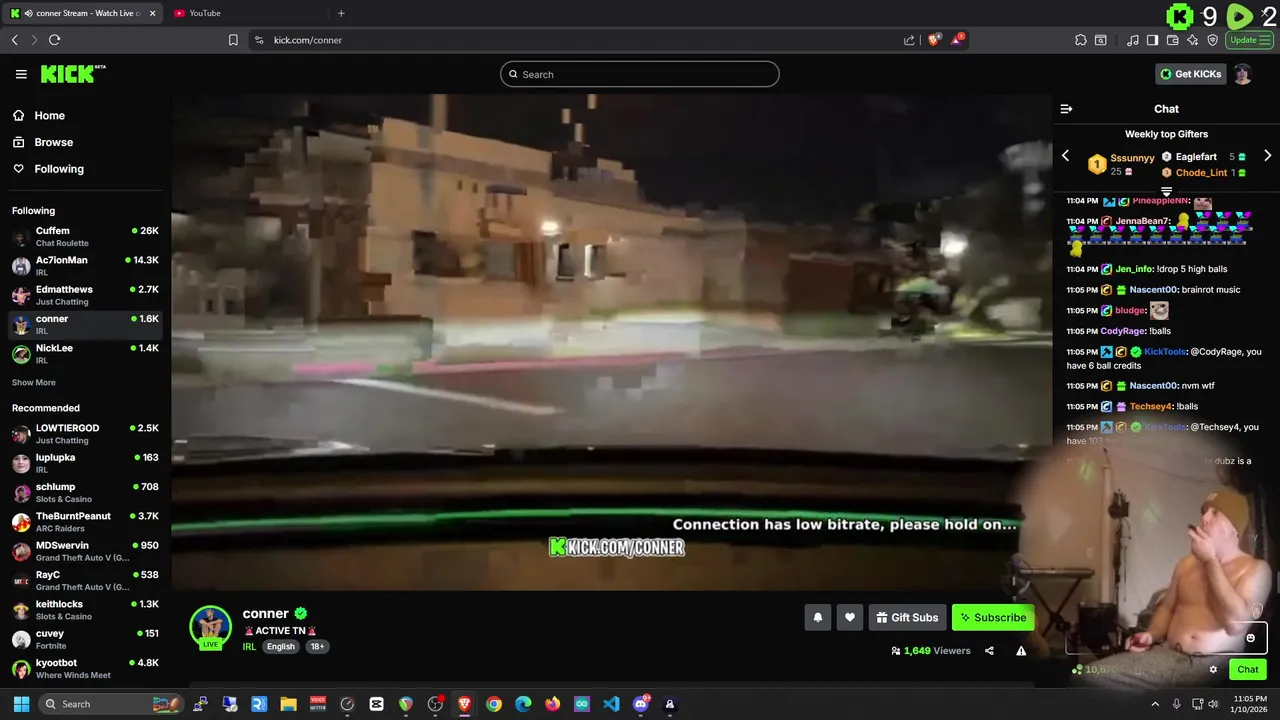This screenshot has height=720, width=1280.
Task: Open the Brave Update menu
Action: [x=1249, y=40]
